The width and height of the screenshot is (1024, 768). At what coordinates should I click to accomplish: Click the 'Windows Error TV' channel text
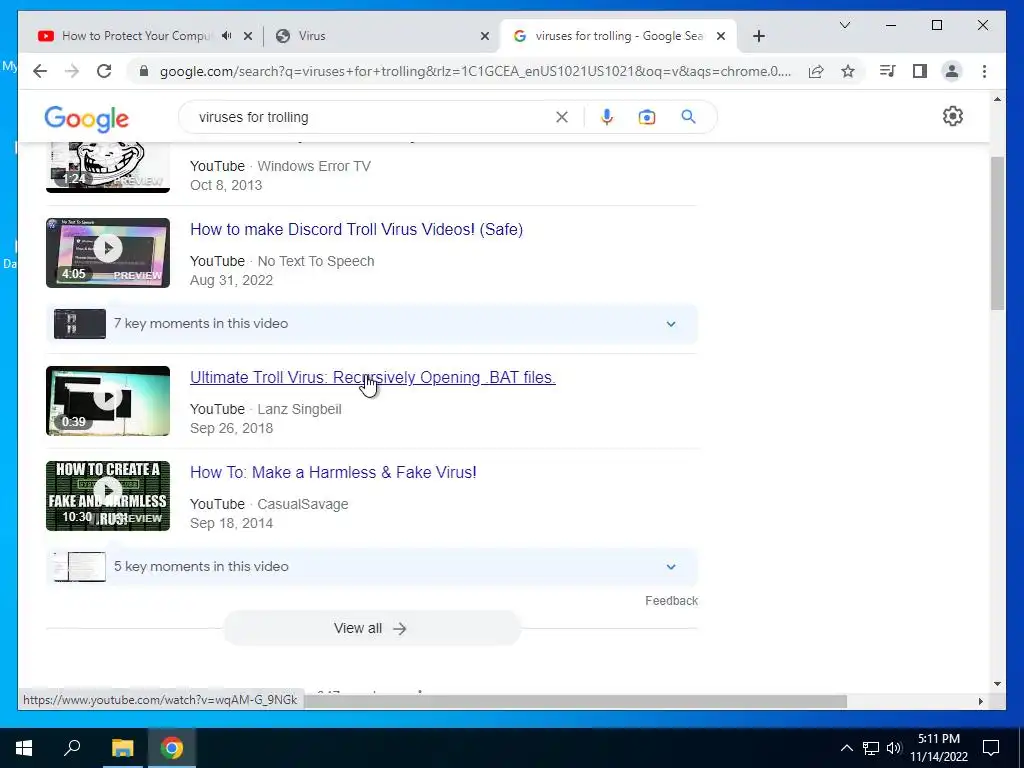pyautogui.click(x=313, y=166)
